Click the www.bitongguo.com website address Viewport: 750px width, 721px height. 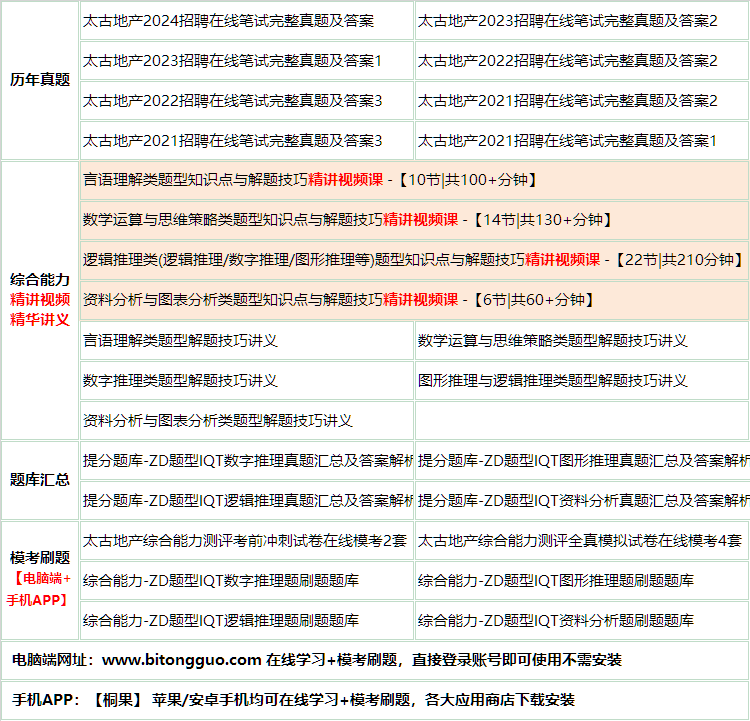tap(182, 660)
